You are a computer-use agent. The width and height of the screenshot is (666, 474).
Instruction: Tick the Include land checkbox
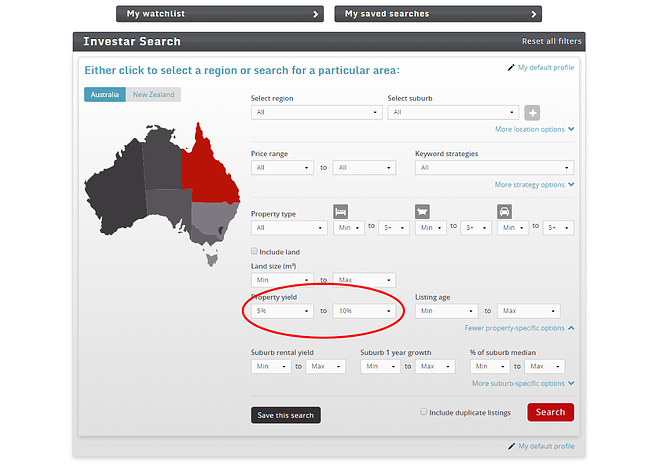pos(254,251)
